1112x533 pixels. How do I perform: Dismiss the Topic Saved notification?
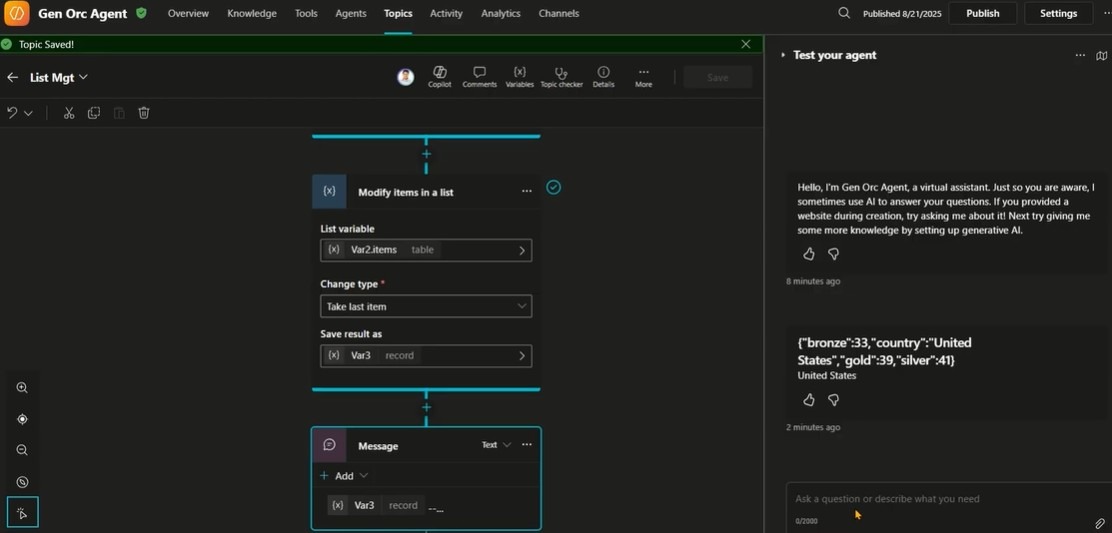[746, 44]
